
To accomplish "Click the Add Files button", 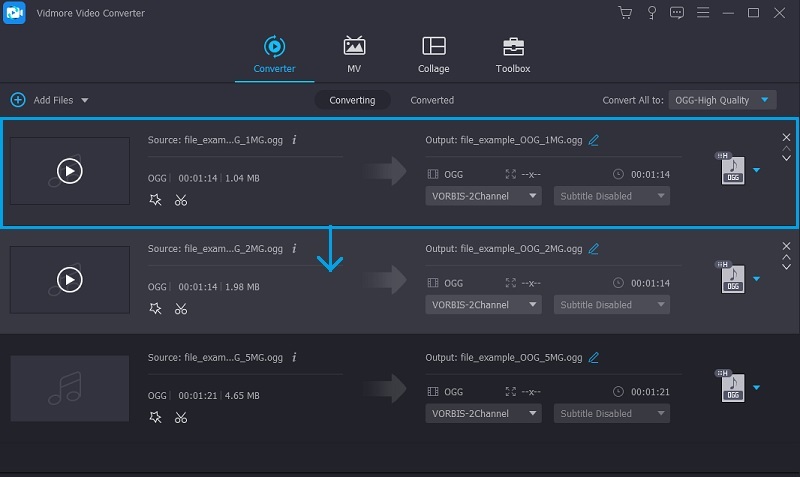I will pyautogui.click(x=43, y=100).
